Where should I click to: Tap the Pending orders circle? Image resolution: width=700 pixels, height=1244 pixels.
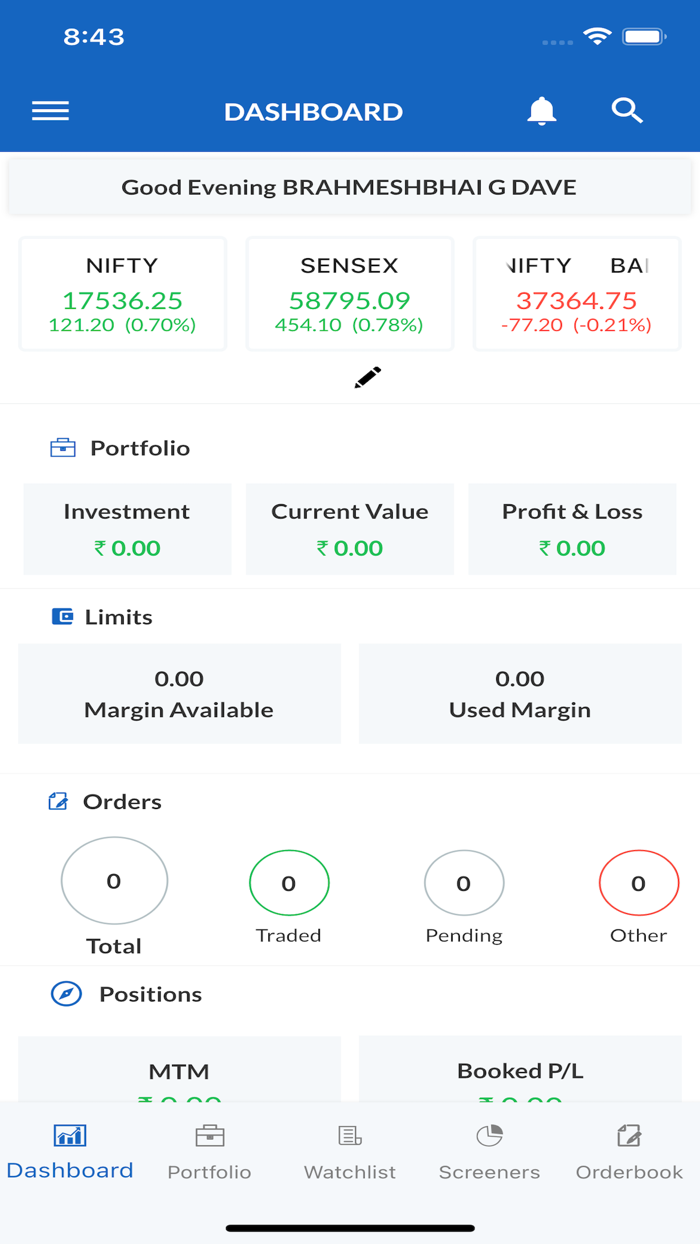click(464, 883)
